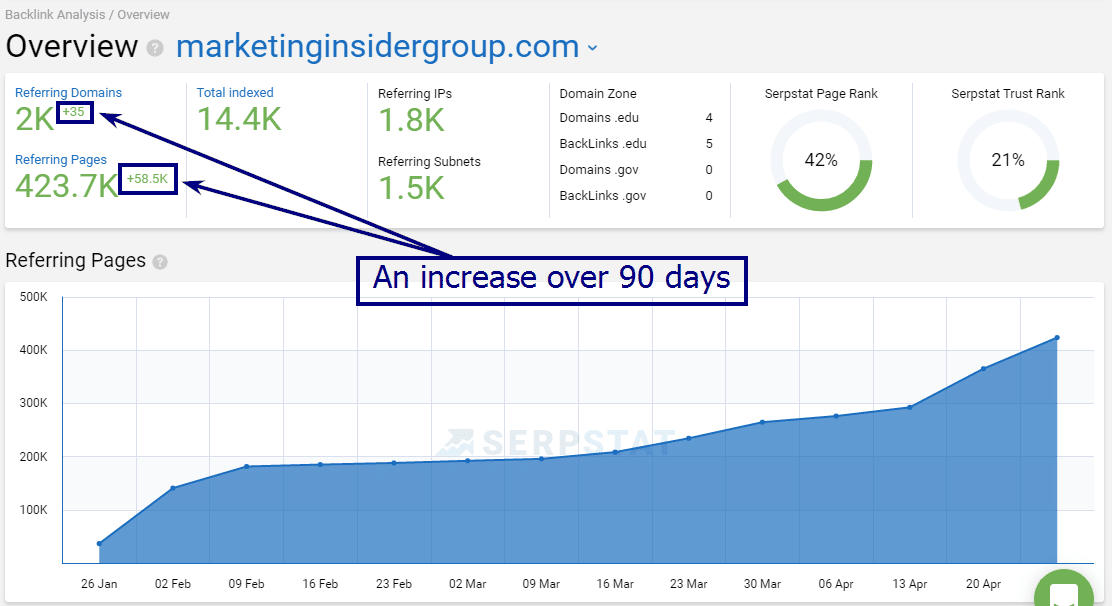
Task: Click the Serpstat Trust Rank 21% donut chart
Action: tap(1008, 160)
